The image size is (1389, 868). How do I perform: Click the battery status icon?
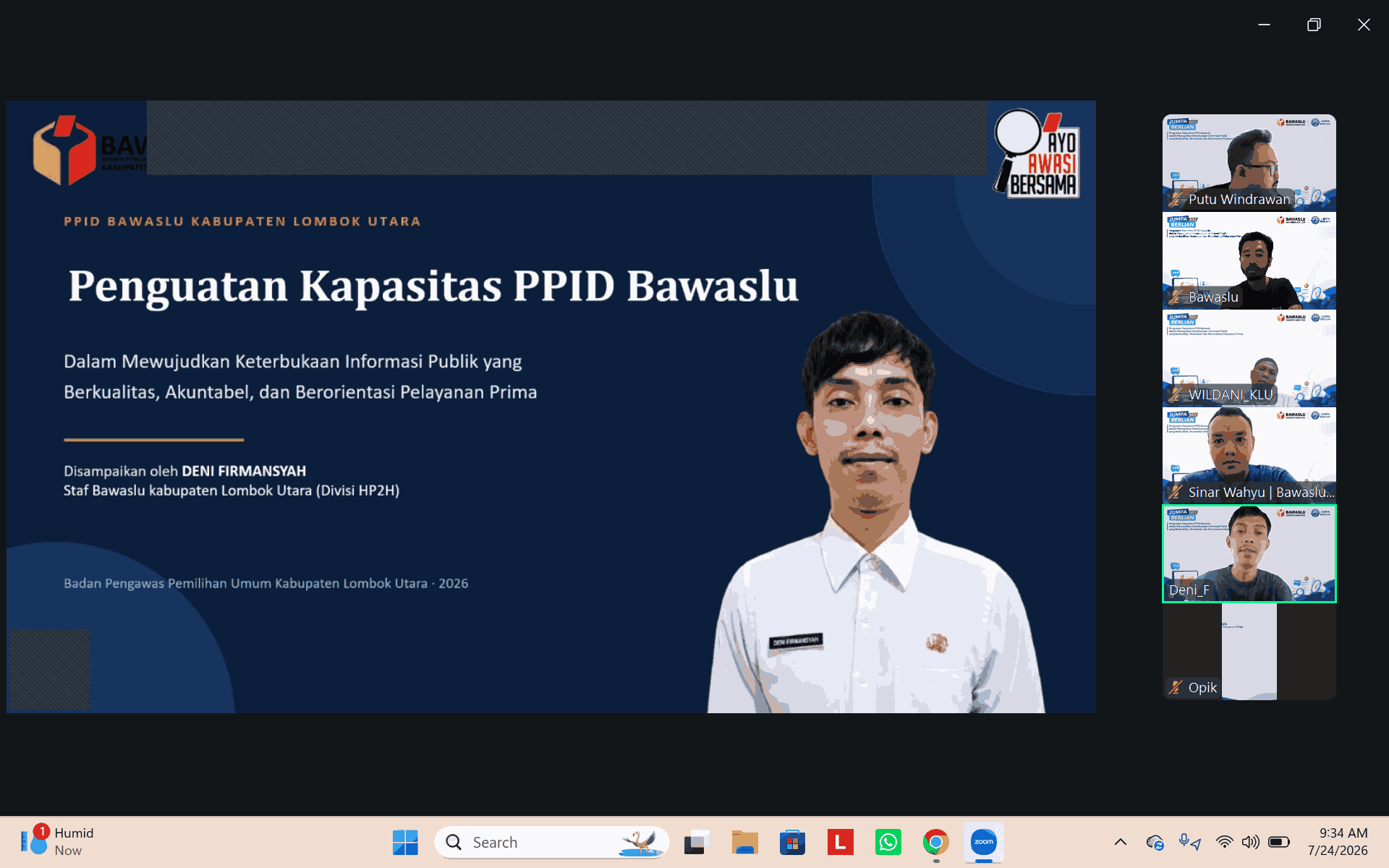click(x=1279, y=842)
